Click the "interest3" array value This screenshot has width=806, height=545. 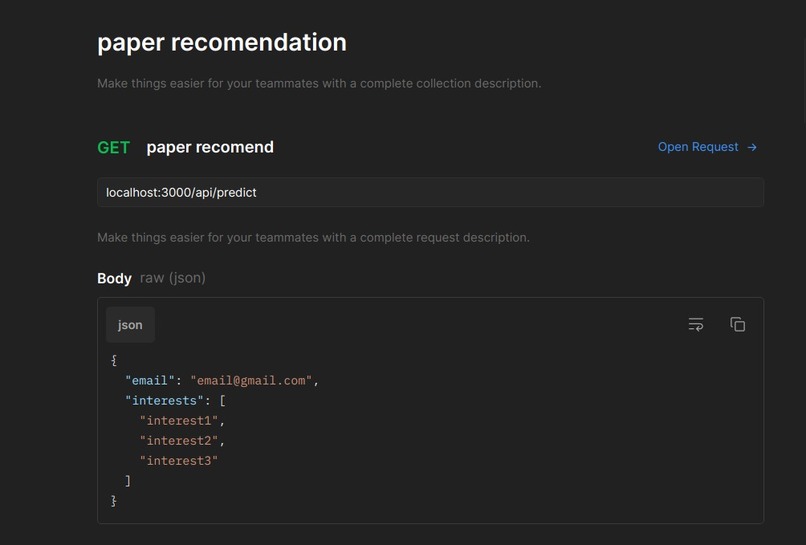coord(179,461)
